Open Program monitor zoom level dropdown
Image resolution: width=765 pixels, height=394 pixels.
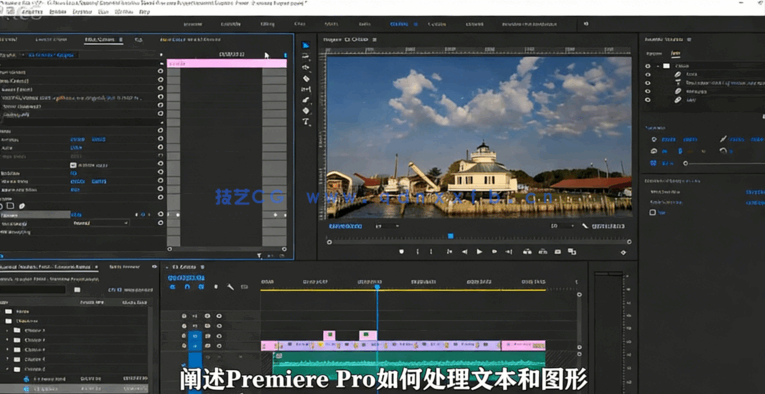click(x=387, y=226)
